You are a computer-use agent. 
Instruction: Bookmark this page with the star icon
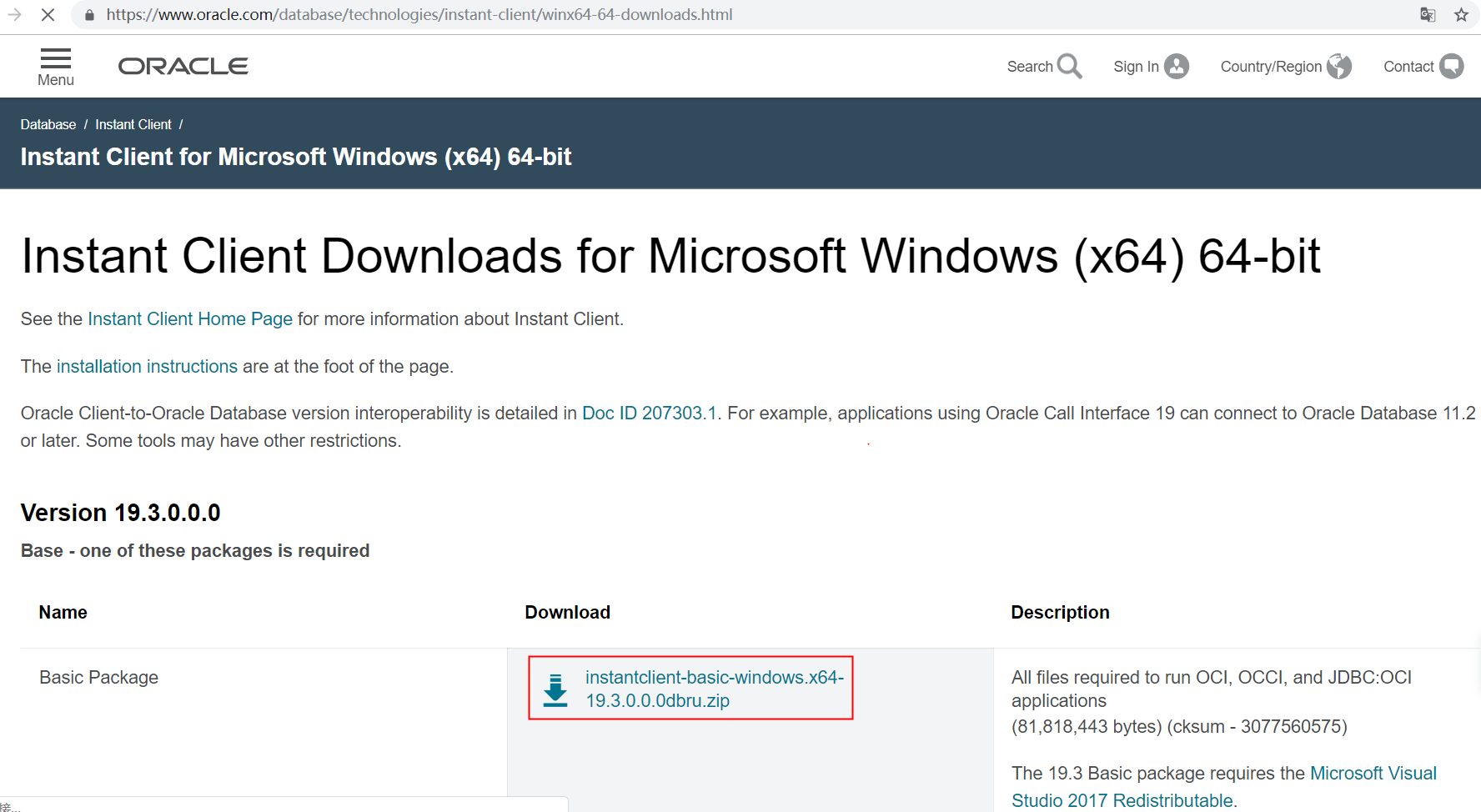1461,15
